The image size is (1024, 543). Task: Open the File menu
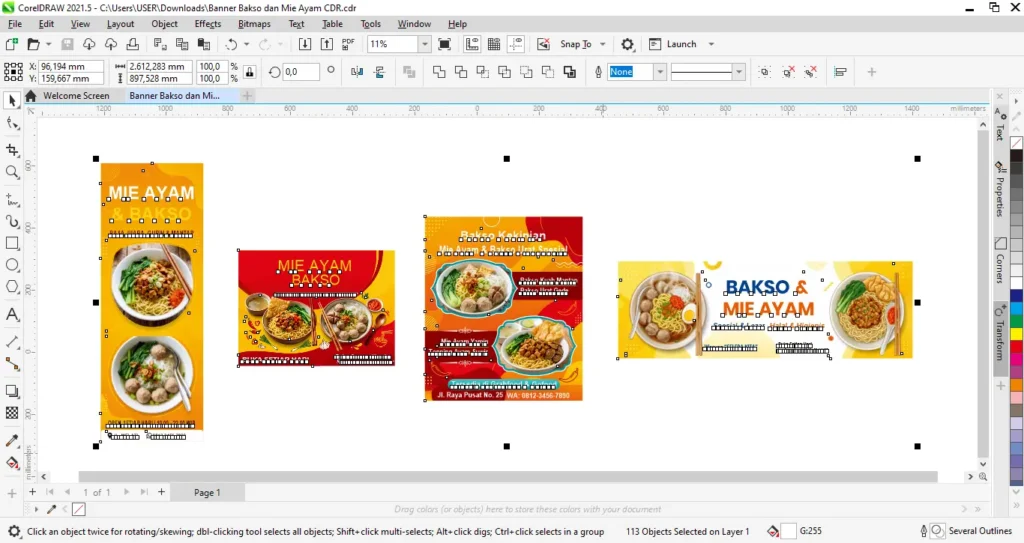tap(14, 24)
